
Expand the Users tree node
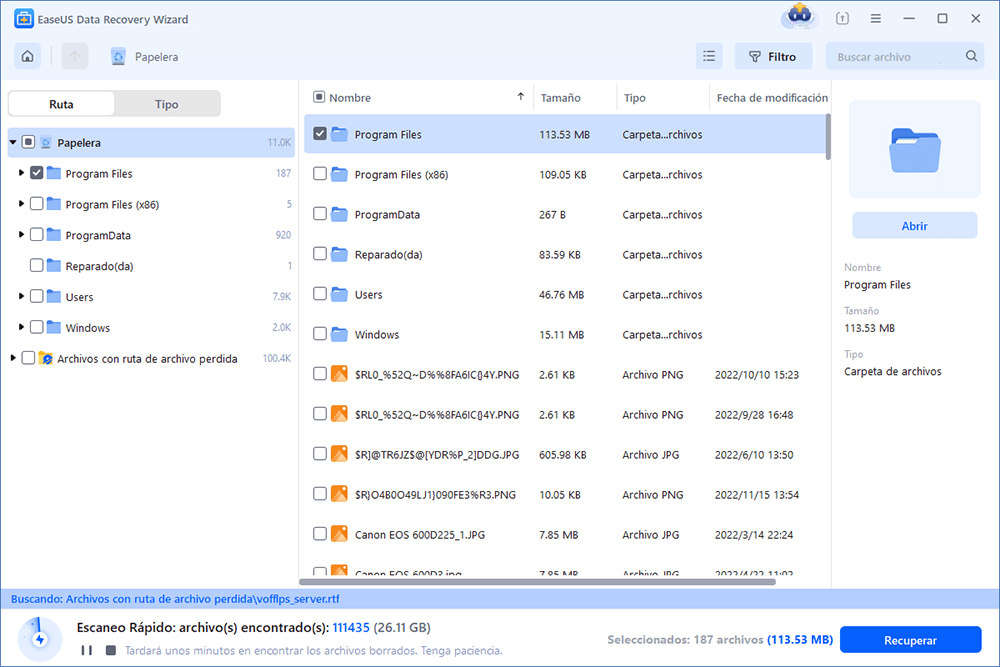(21, 296)
